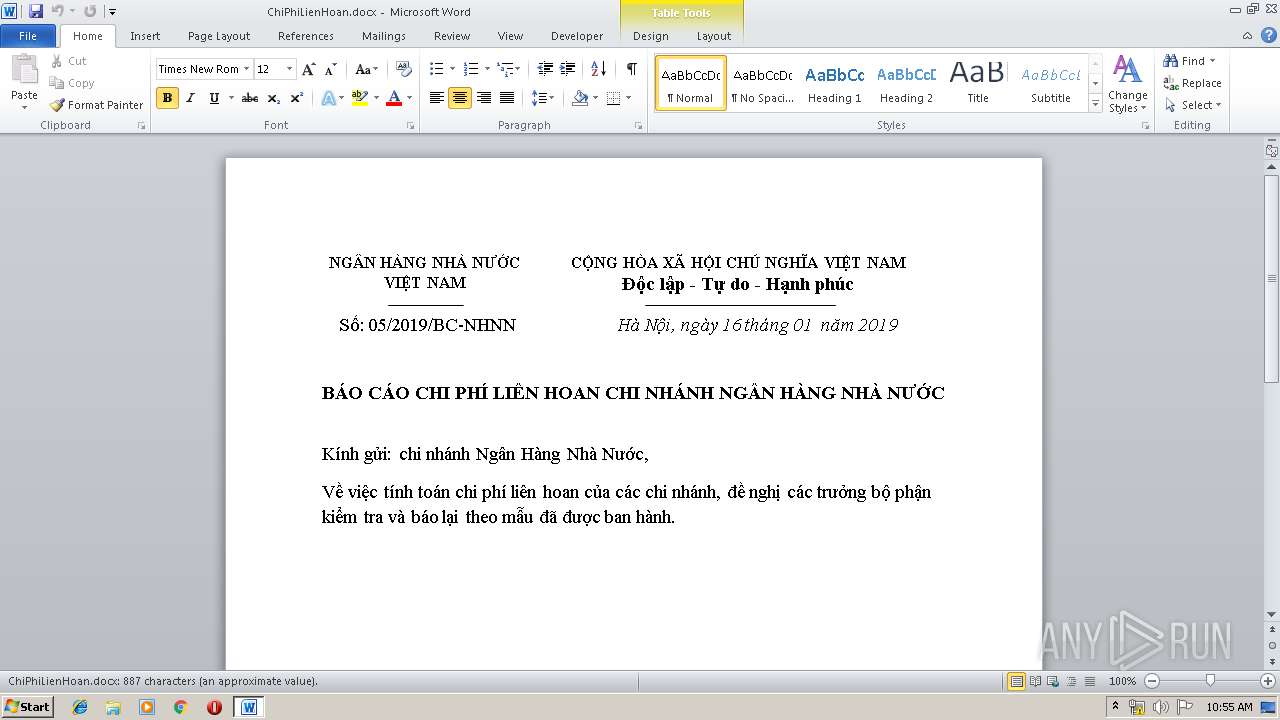1280x720 pixels.
Task: Apply the Title style
Action: (978, 83)
